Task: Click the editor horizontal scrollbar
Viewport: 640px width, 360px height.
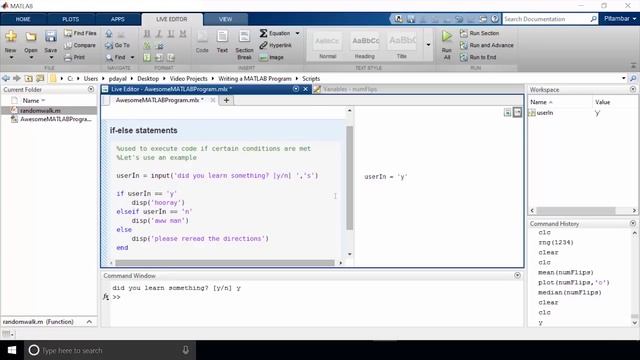Action: pos(224,263)
